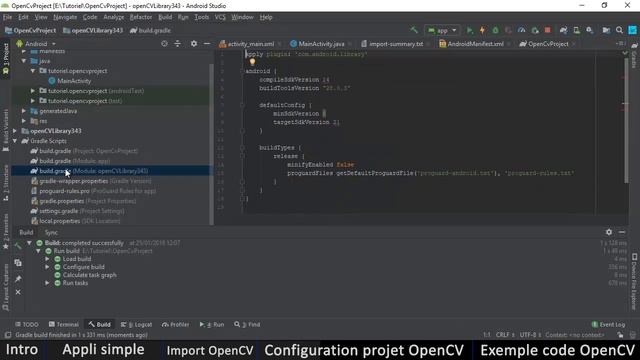Open the Profile app gauge icon
The width and height of the screenshot is (640, 360).
click(x=521, y=30)
